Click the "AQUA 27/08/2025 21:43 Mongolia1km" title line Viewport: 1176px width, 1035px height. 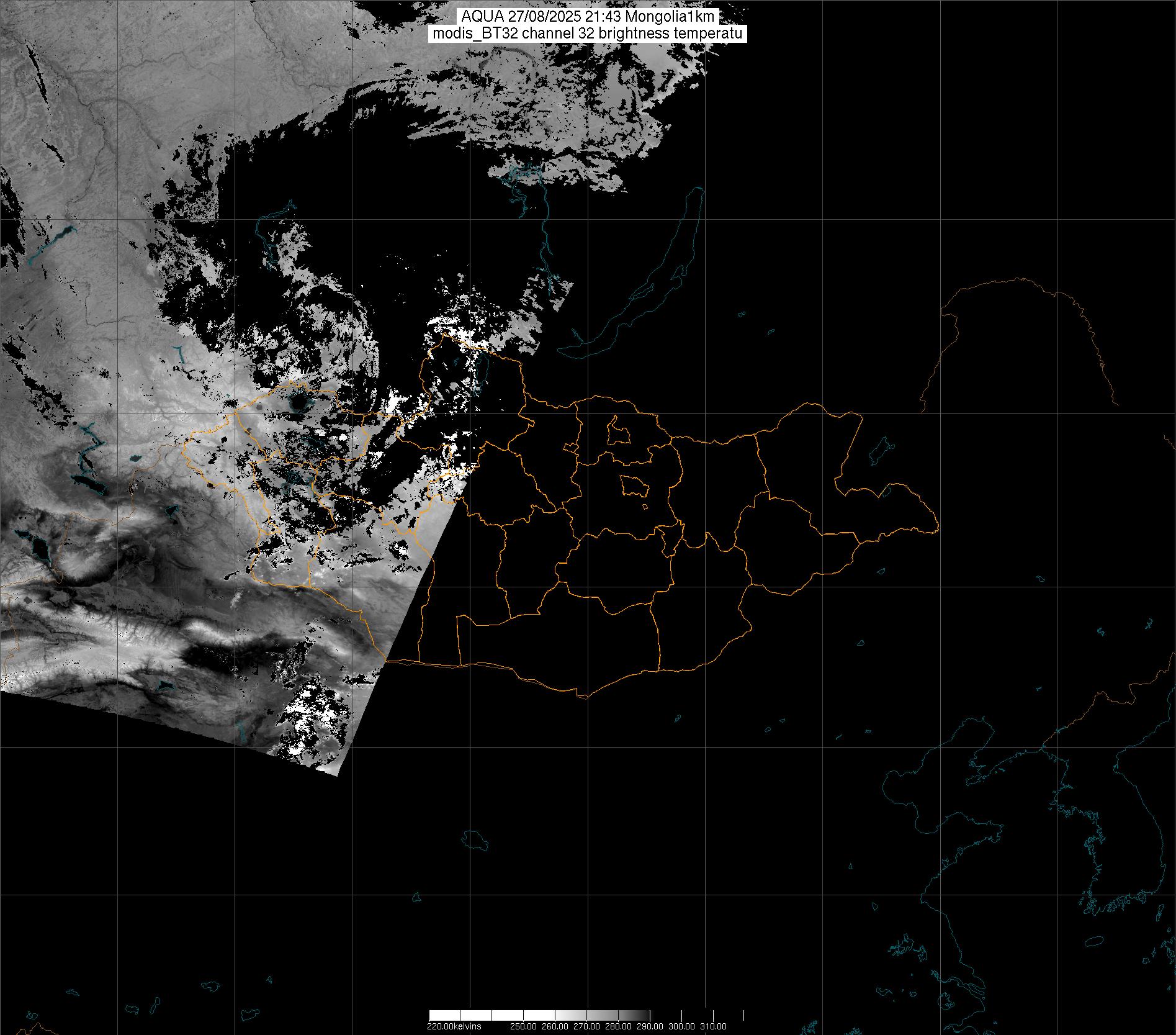click(x=587, y=17)
